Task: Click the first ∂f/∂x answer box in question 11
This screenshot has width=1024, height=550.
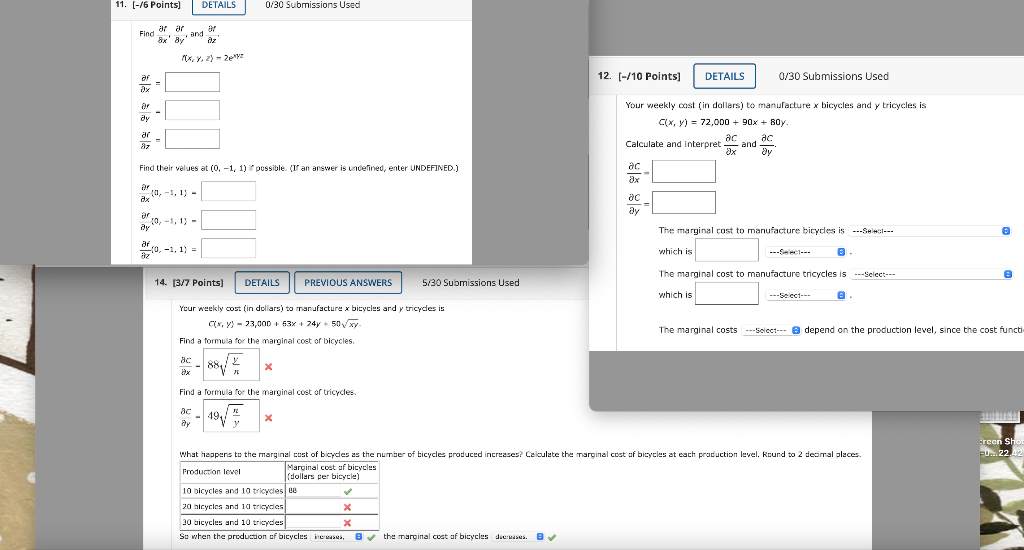Action: [x=193, y=82]
